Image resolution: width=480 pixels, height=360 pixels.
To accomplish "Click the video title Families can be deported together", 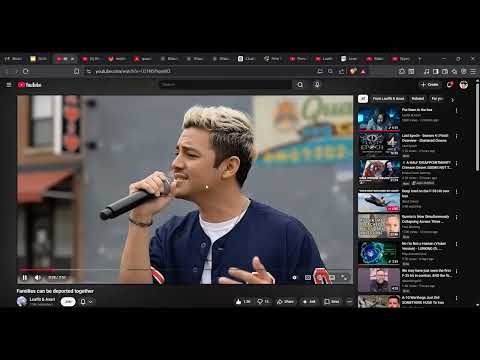I will click(x=55, y=291).
